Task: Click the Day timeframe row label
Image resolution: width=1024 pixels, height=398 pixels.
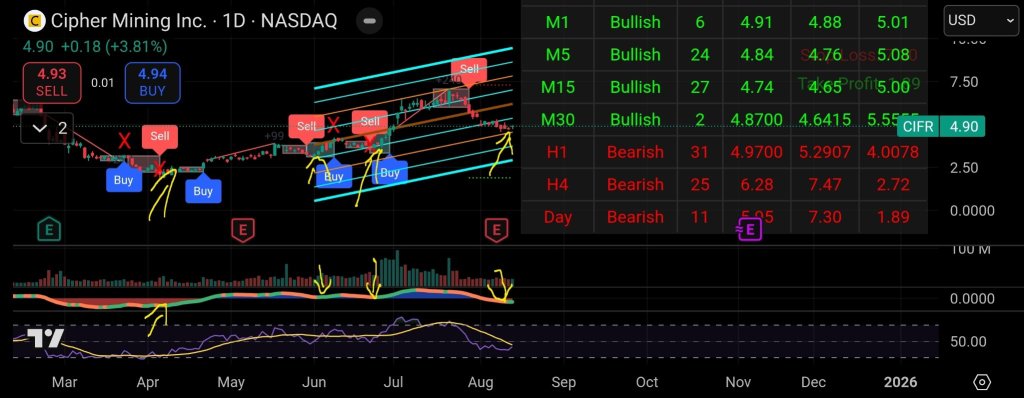Action: coord(557,217)
